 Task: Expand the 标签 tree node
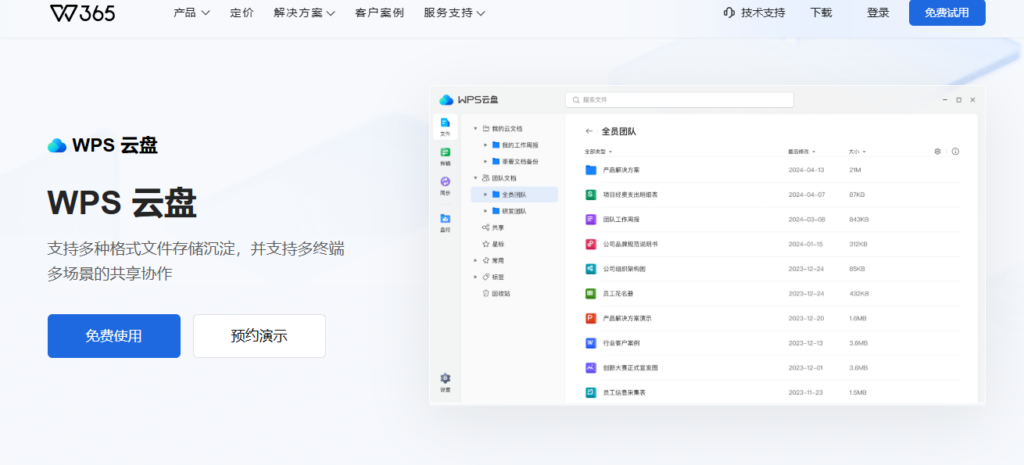(x=475, y=277)
